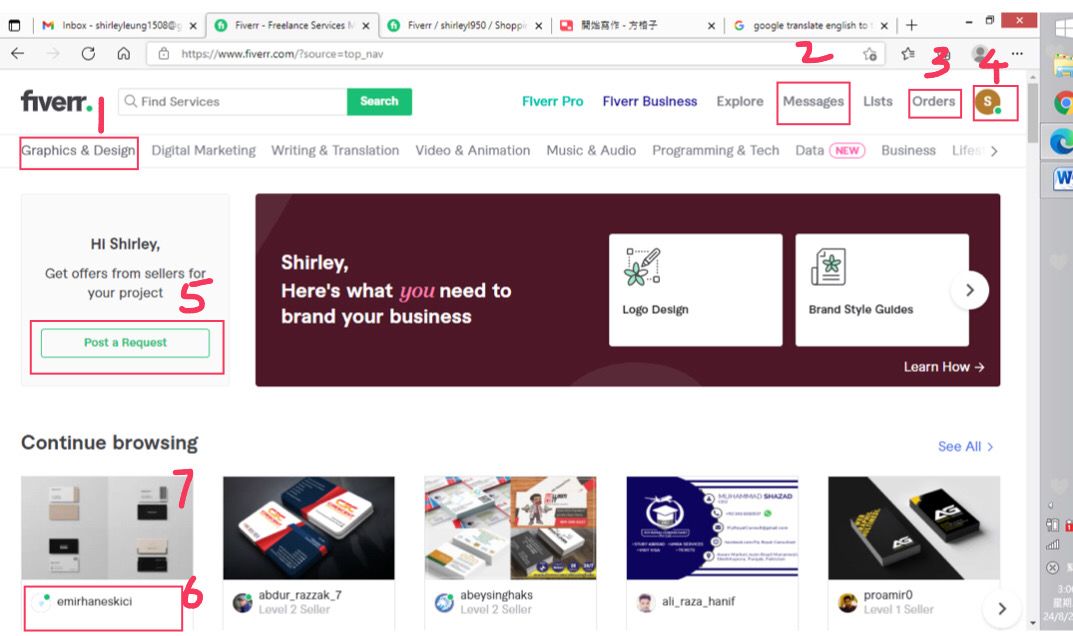Show next gigs with carousel arrow

1002,608
